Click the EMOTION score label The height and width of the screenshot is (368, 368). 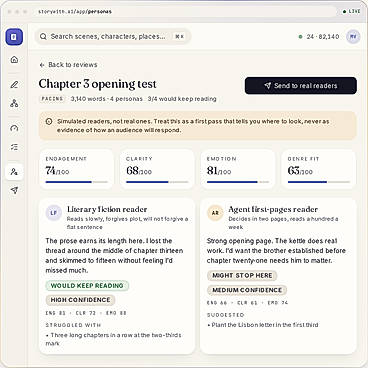pos(222,159)
